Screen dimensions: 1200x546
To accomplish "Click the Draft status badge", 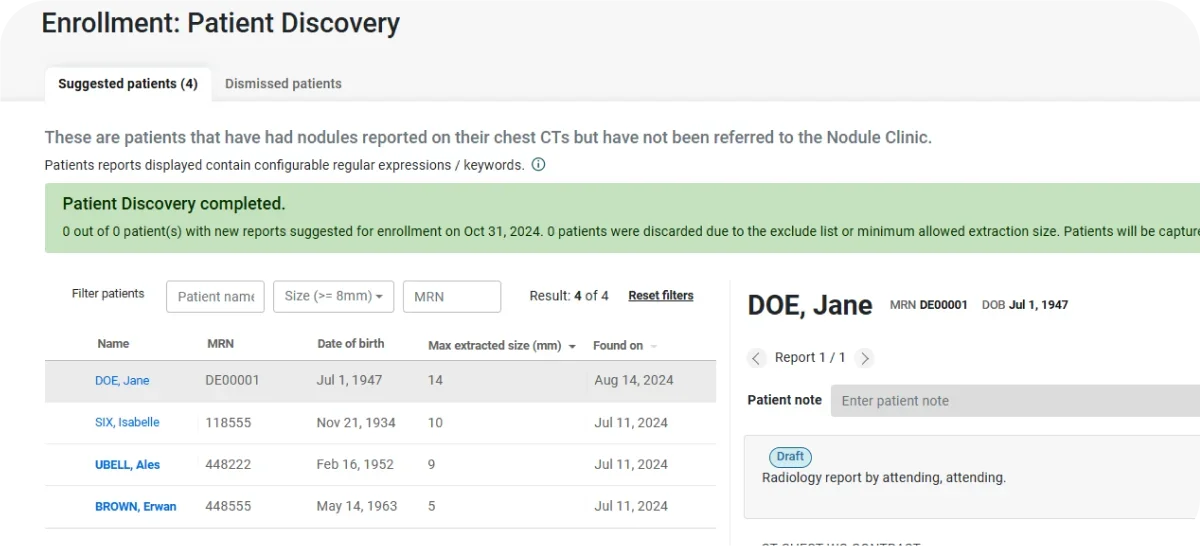I will pos(790,457).
